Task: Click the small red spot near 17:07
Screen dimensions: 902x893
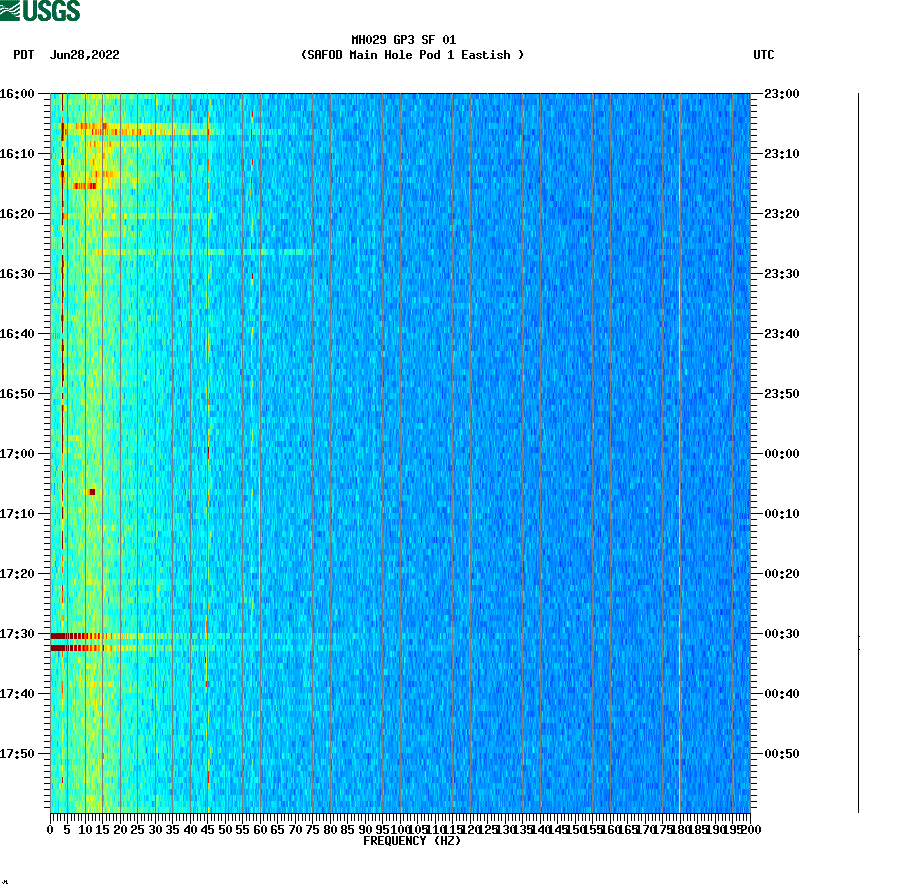Action: pos(93,491)
